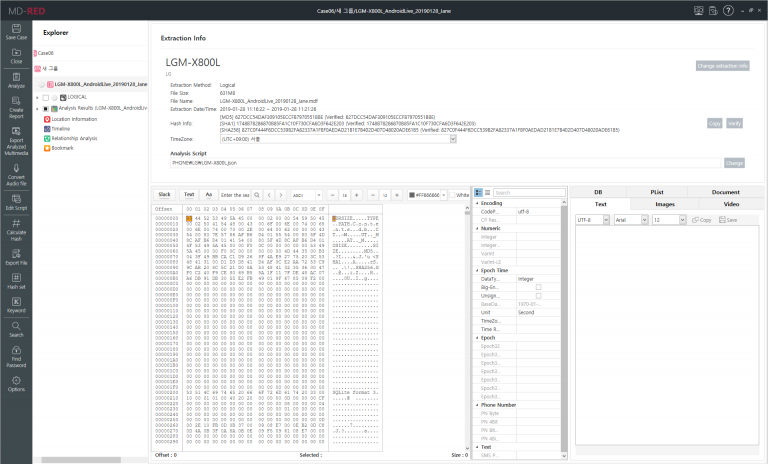Click the hex search input field
Image resolution: width=768 pixels, height=464 pixels.
[x=235, y=195]
